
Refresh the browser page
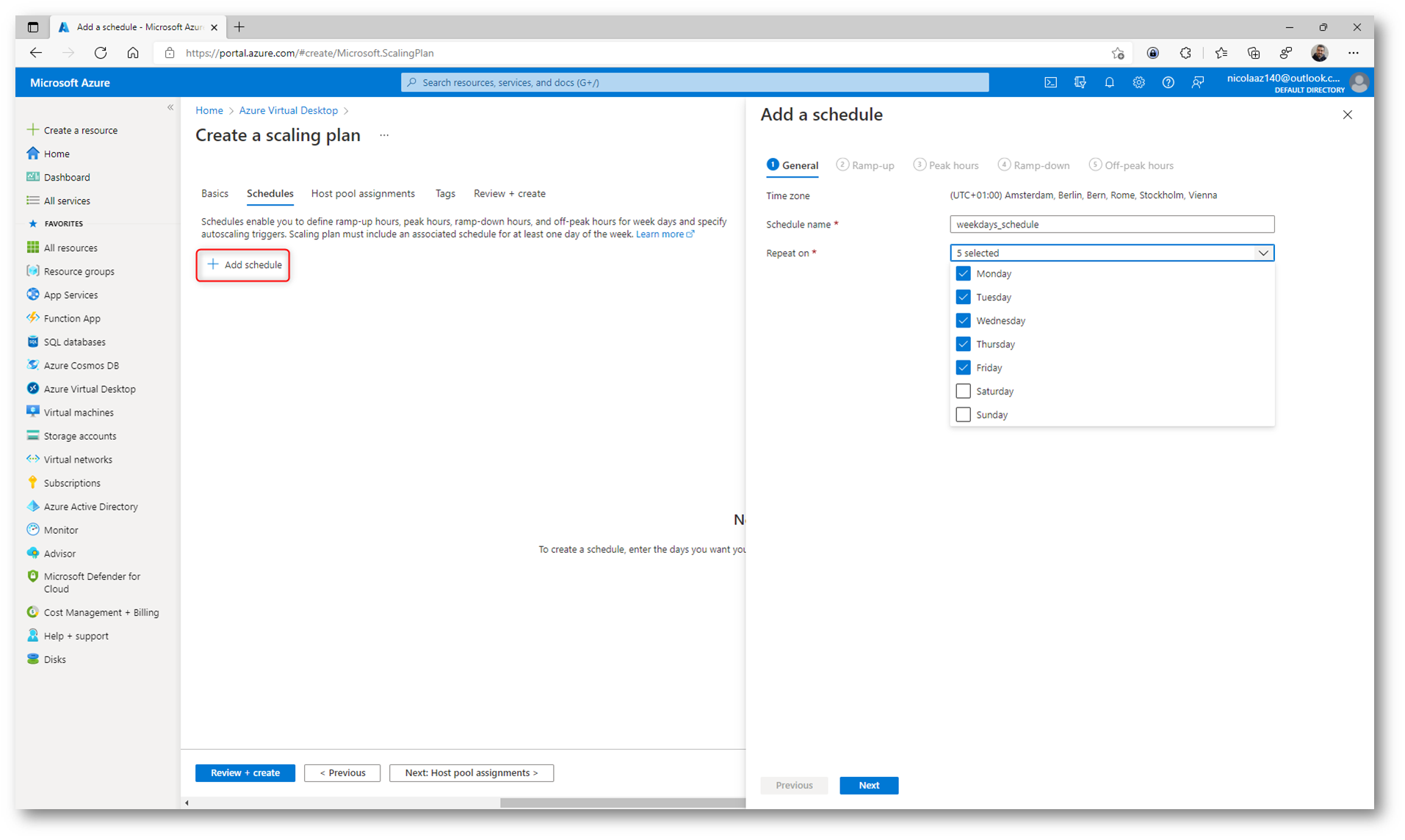[x=101, y=53]
